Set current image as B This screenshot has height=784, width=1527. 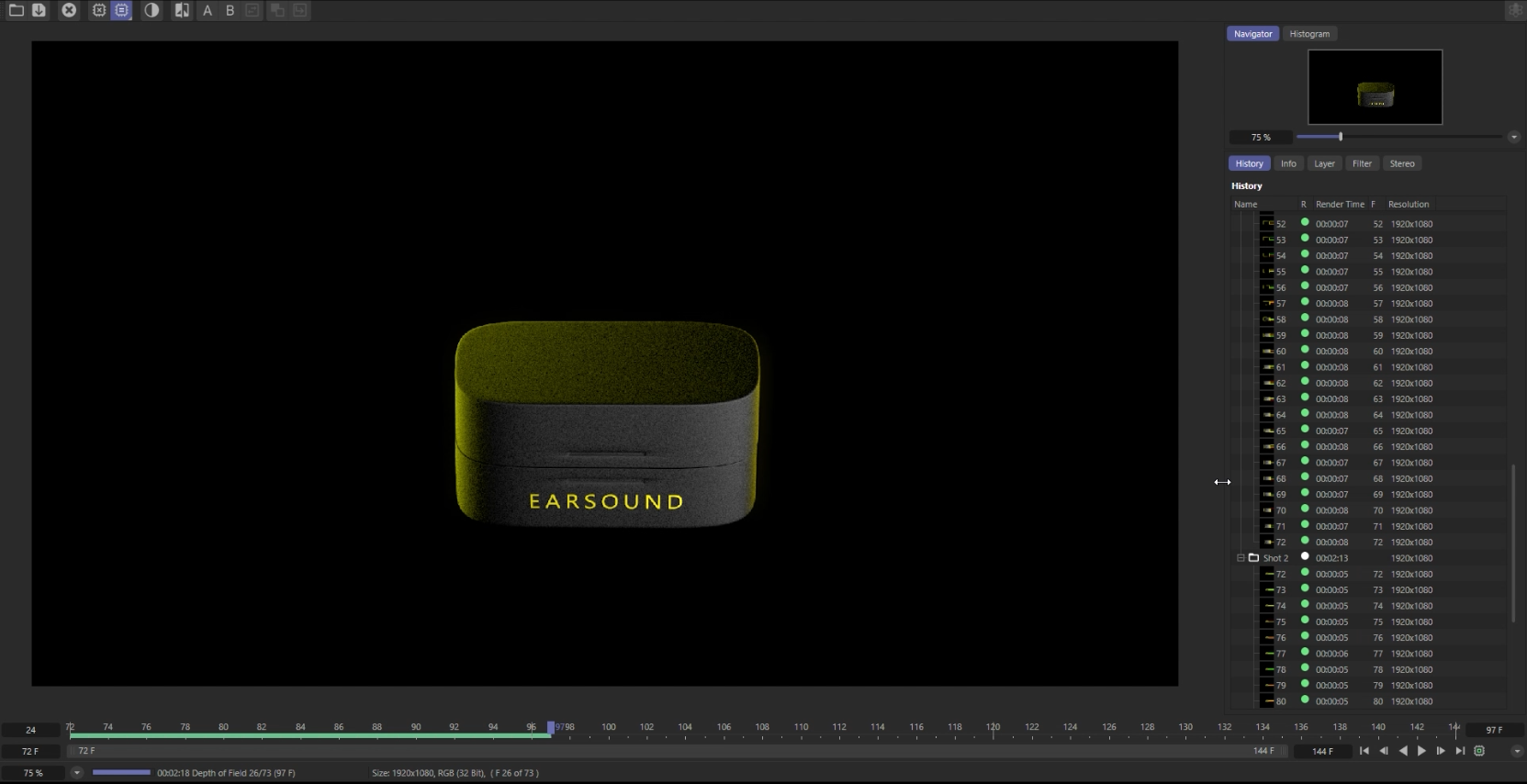point(230,10)
